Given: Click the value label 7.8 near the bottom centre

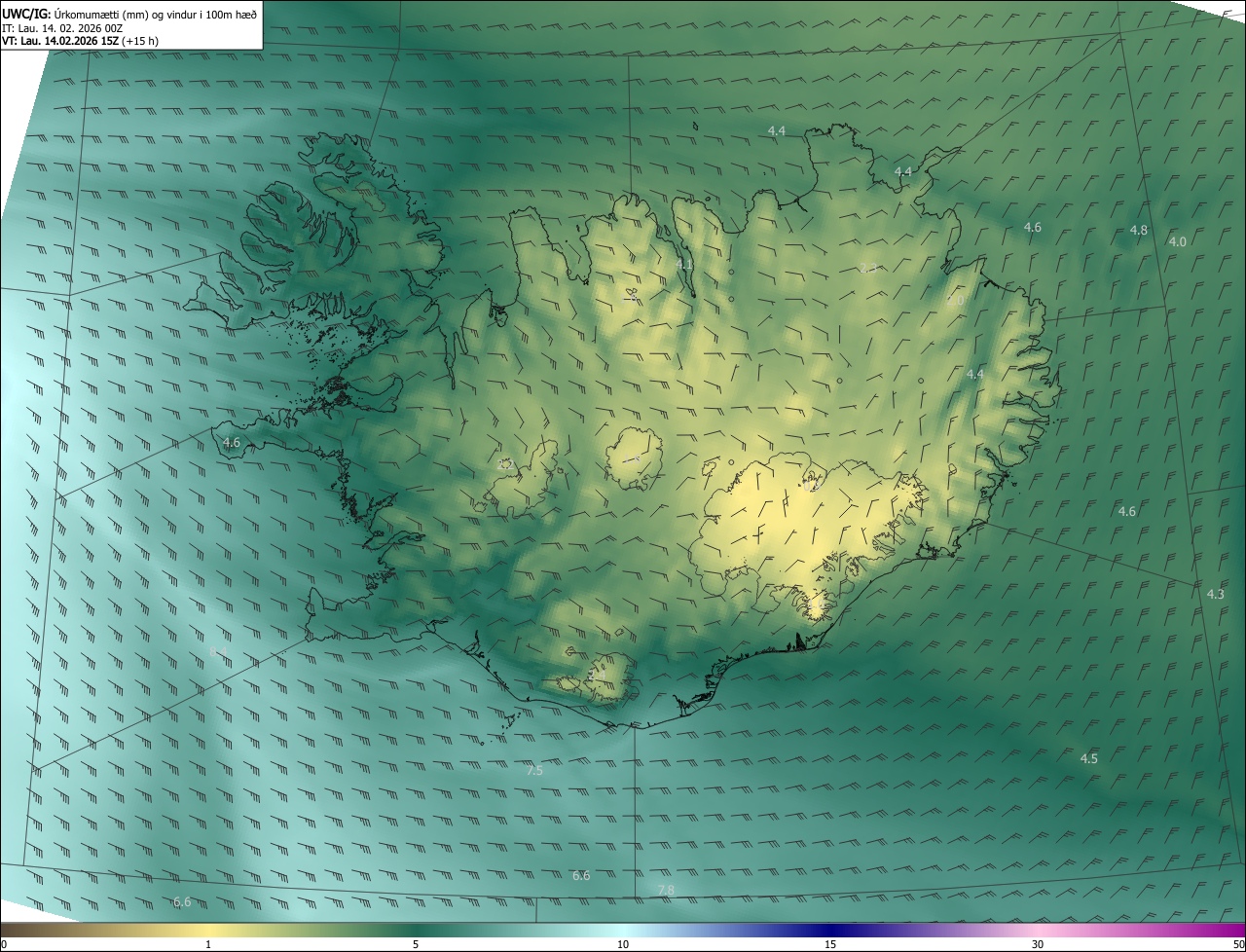Looking at the screenshot, I should tap(666, 890).
